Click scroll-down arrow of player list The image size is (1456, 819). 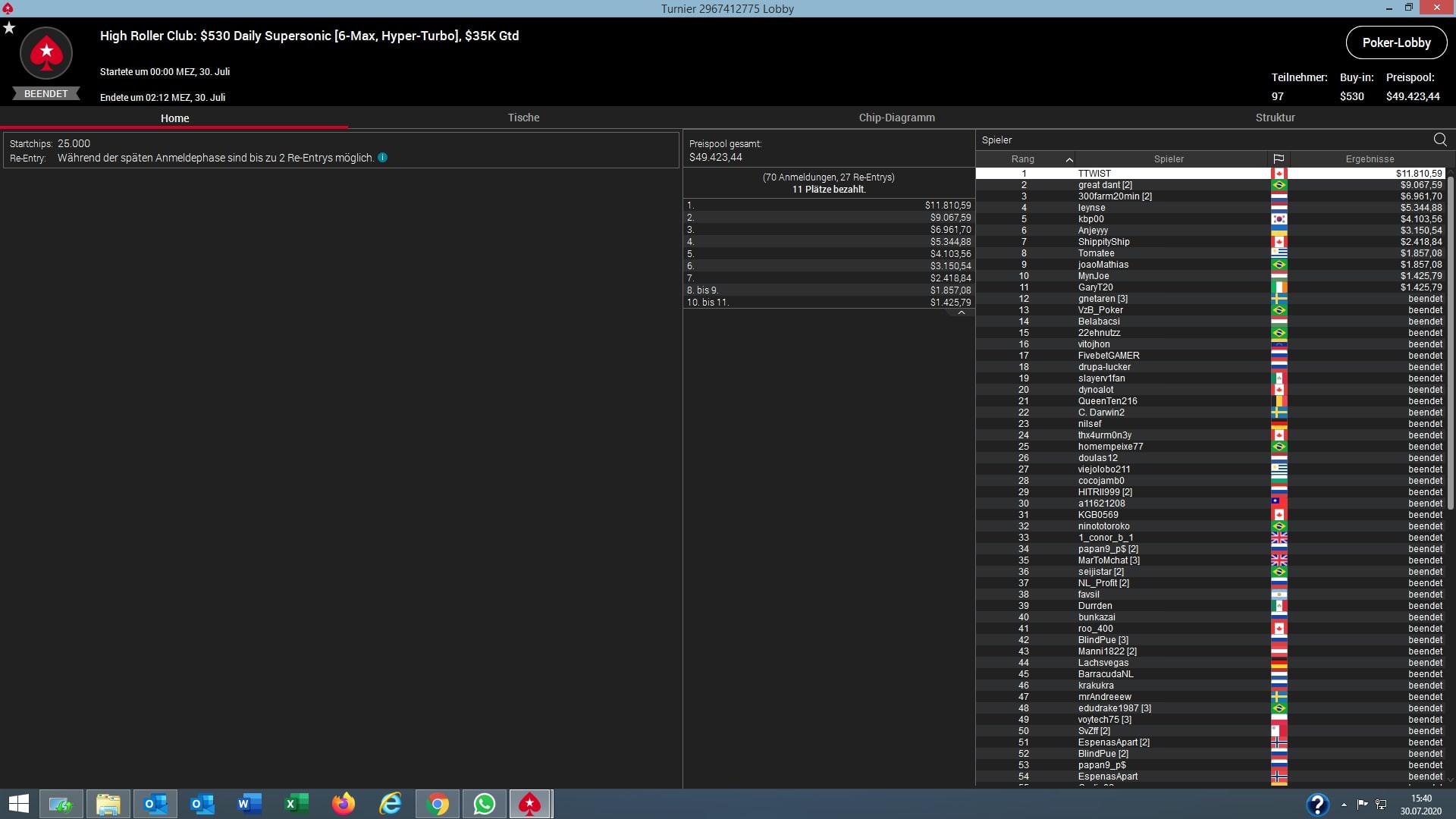(x=1450, y=779)
